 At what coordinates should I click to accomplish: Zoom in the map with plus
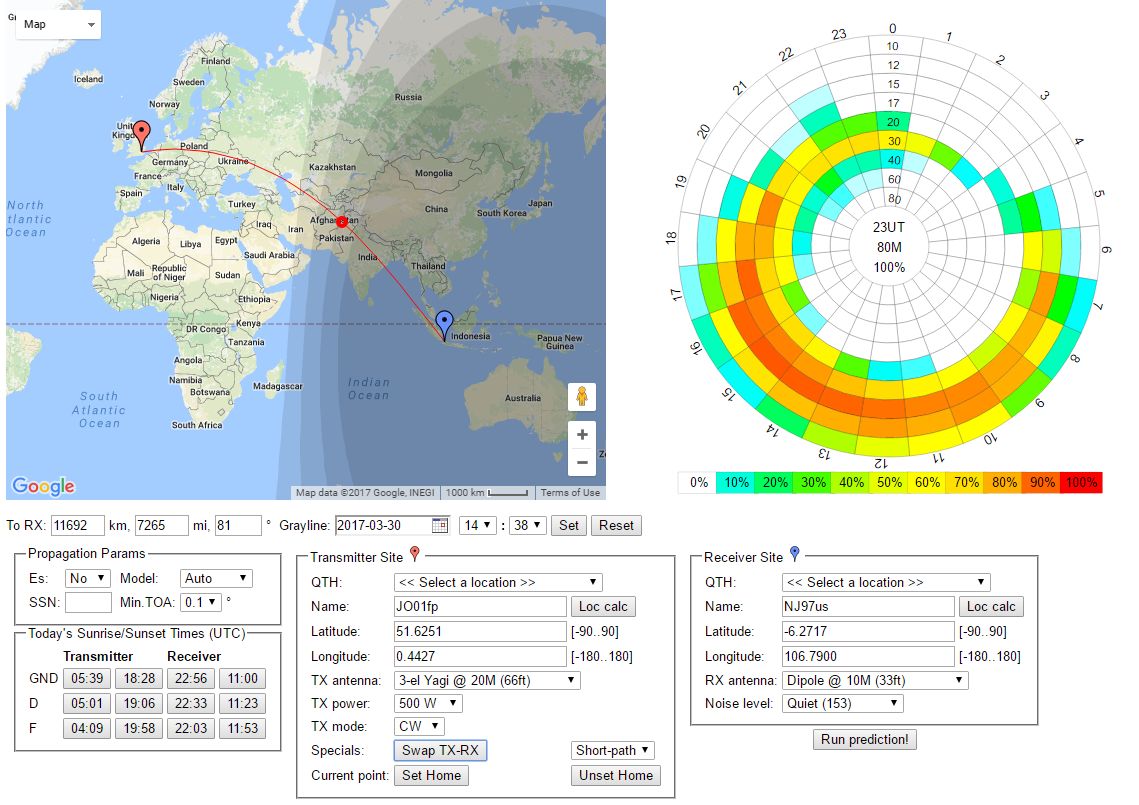click(582, 435)
